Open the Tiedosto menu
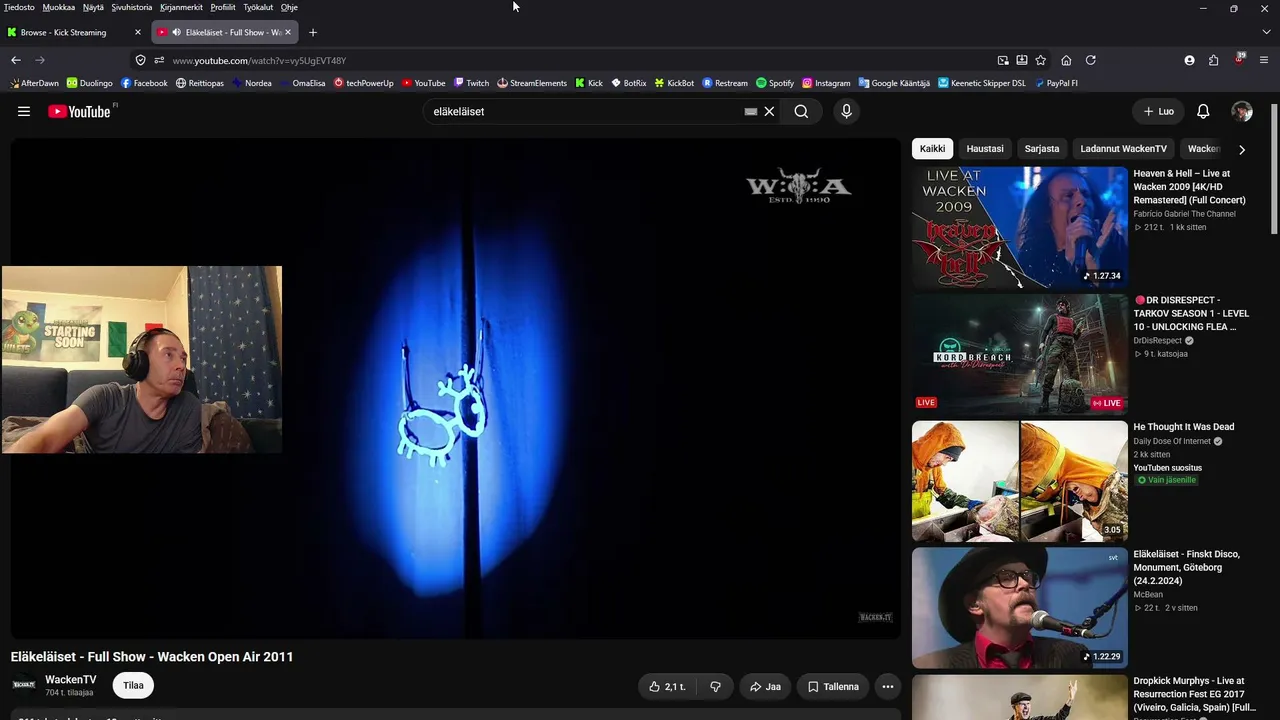Viewport: 1280px width, 720px height. tap(19, 7)
